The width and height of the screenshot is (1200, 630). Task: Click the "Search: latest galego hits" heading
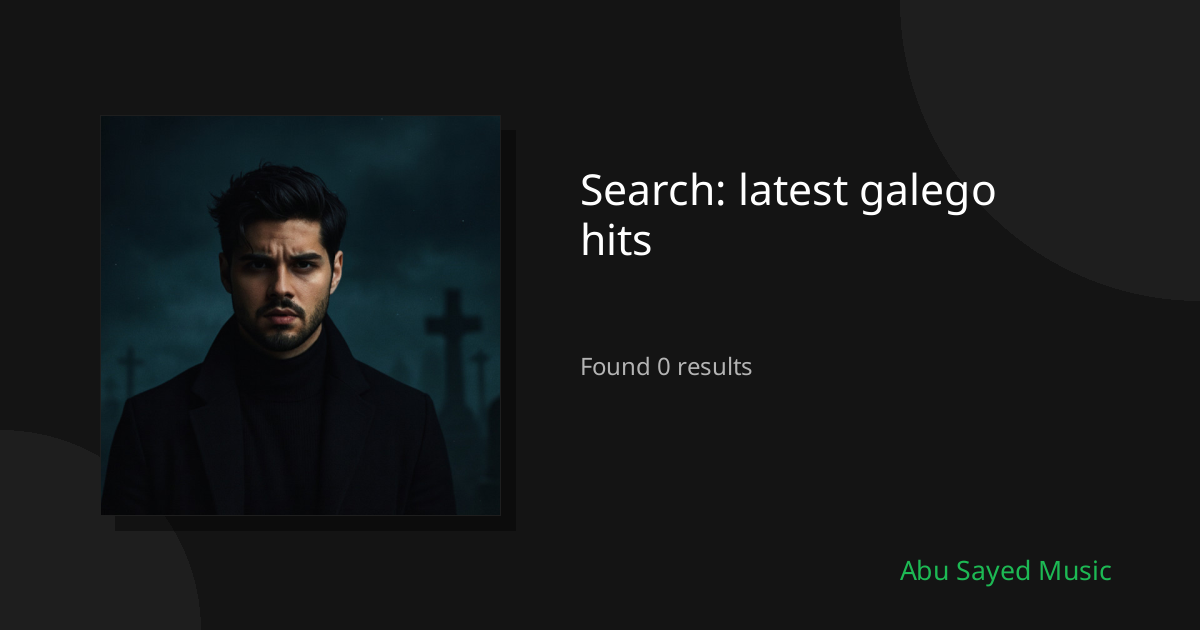(x=787, y=215)
